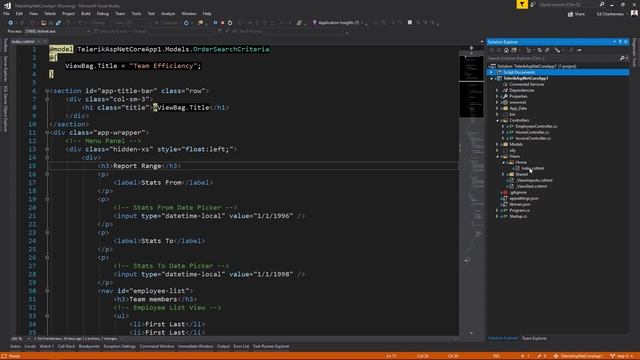Screen dimensions: 640x360
Task: Collapse the Controllers folder in Solution Explorer
Action: (x=498, y=120)
